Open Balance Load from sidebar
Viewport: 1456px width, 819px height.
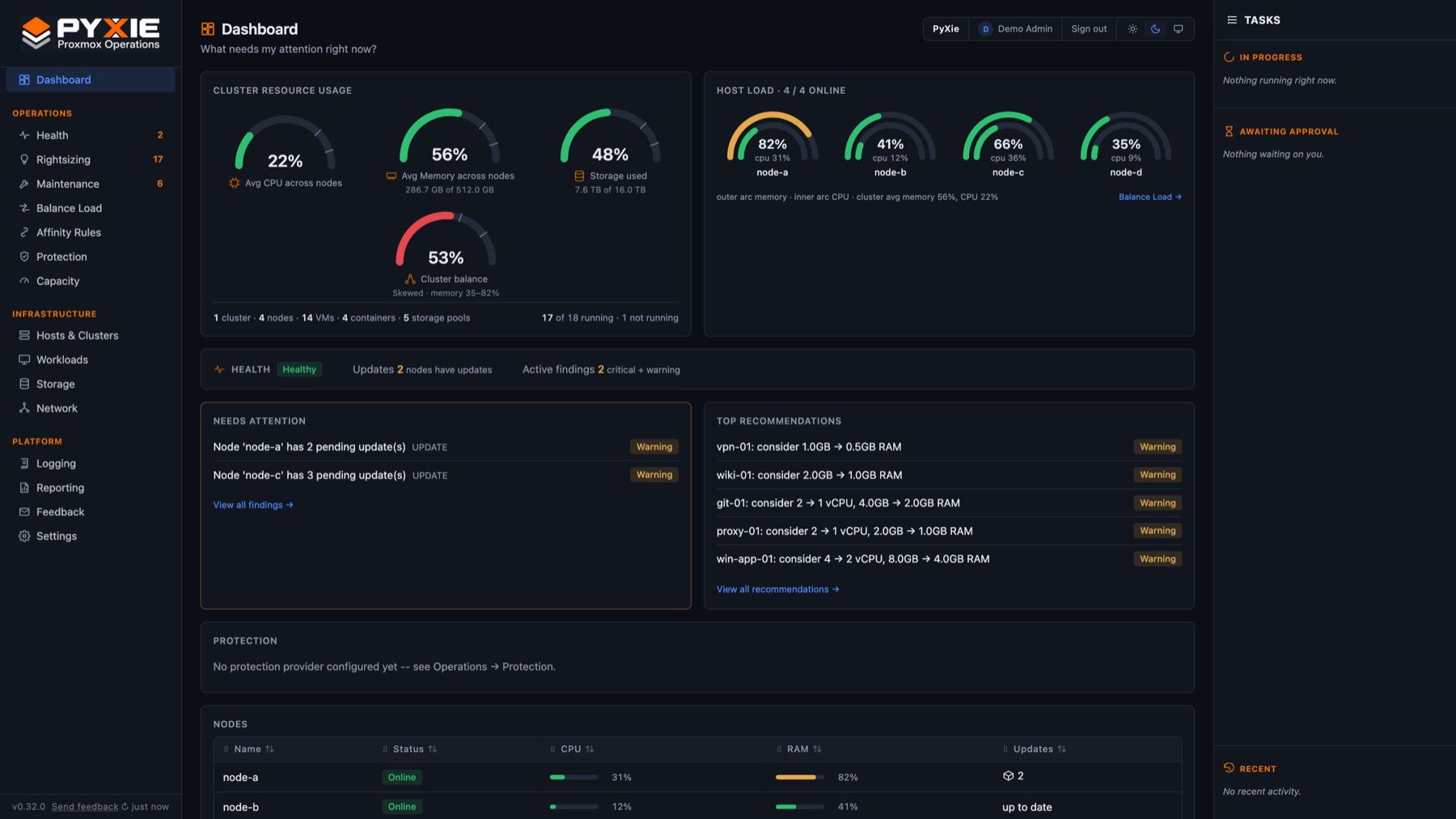pyautogui.click(x=91, y=208)
